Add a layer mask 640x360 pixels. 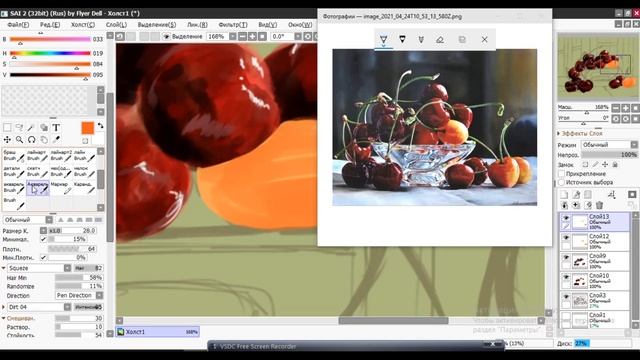click(x=632, y=195)
